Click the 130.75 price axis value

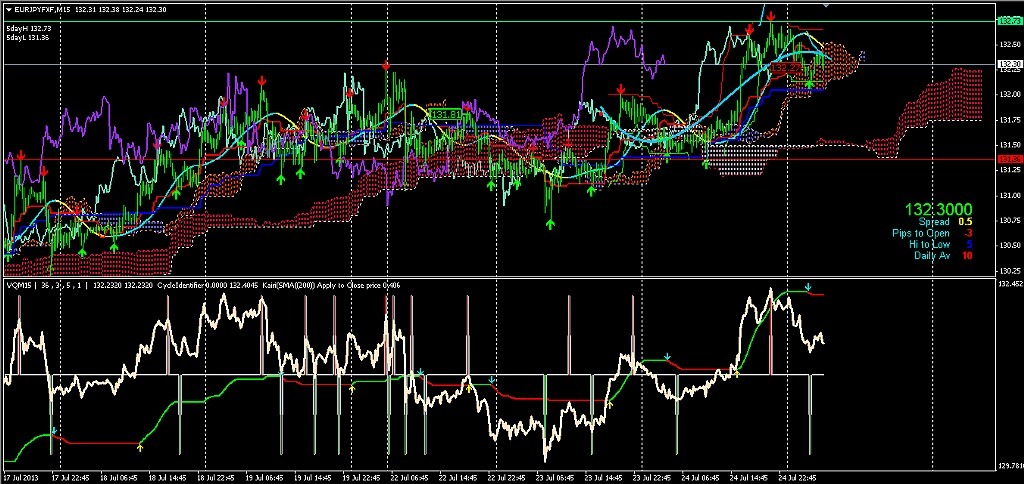pos(1010,220)
